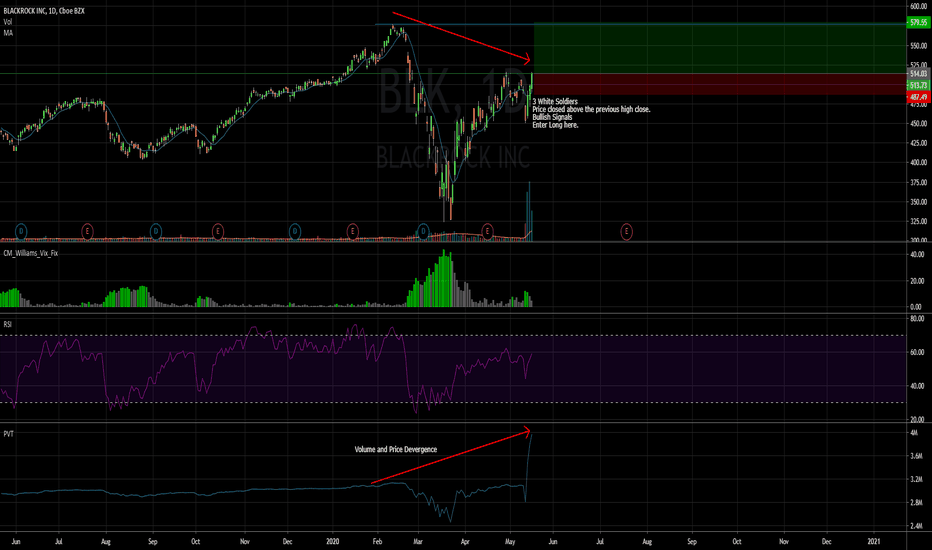Screen dimensions: 932x550
Task: Click the May label on time axis
Action: [510, 542]
